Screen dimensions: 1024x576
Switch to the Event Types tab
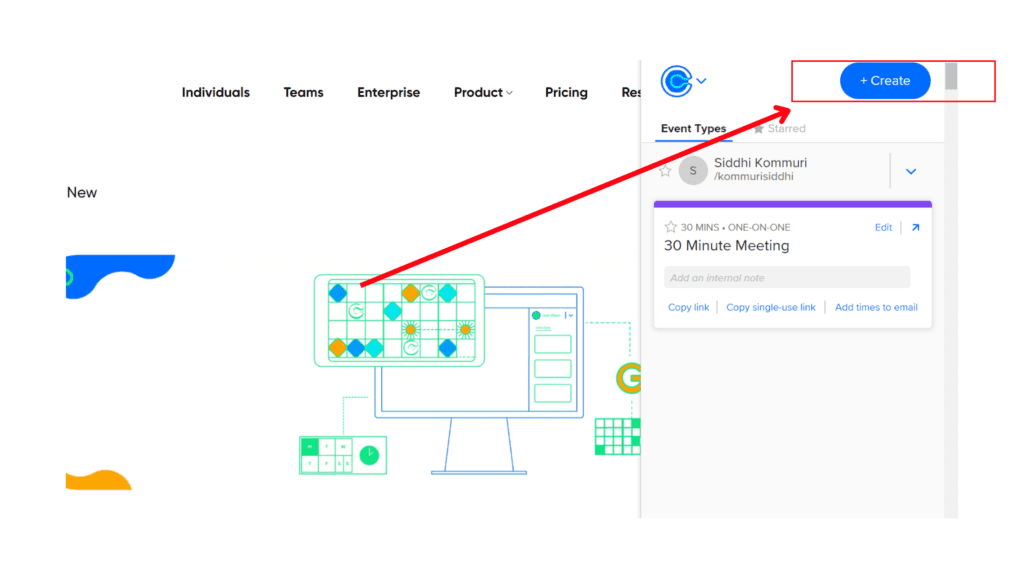tap(693, 128)
